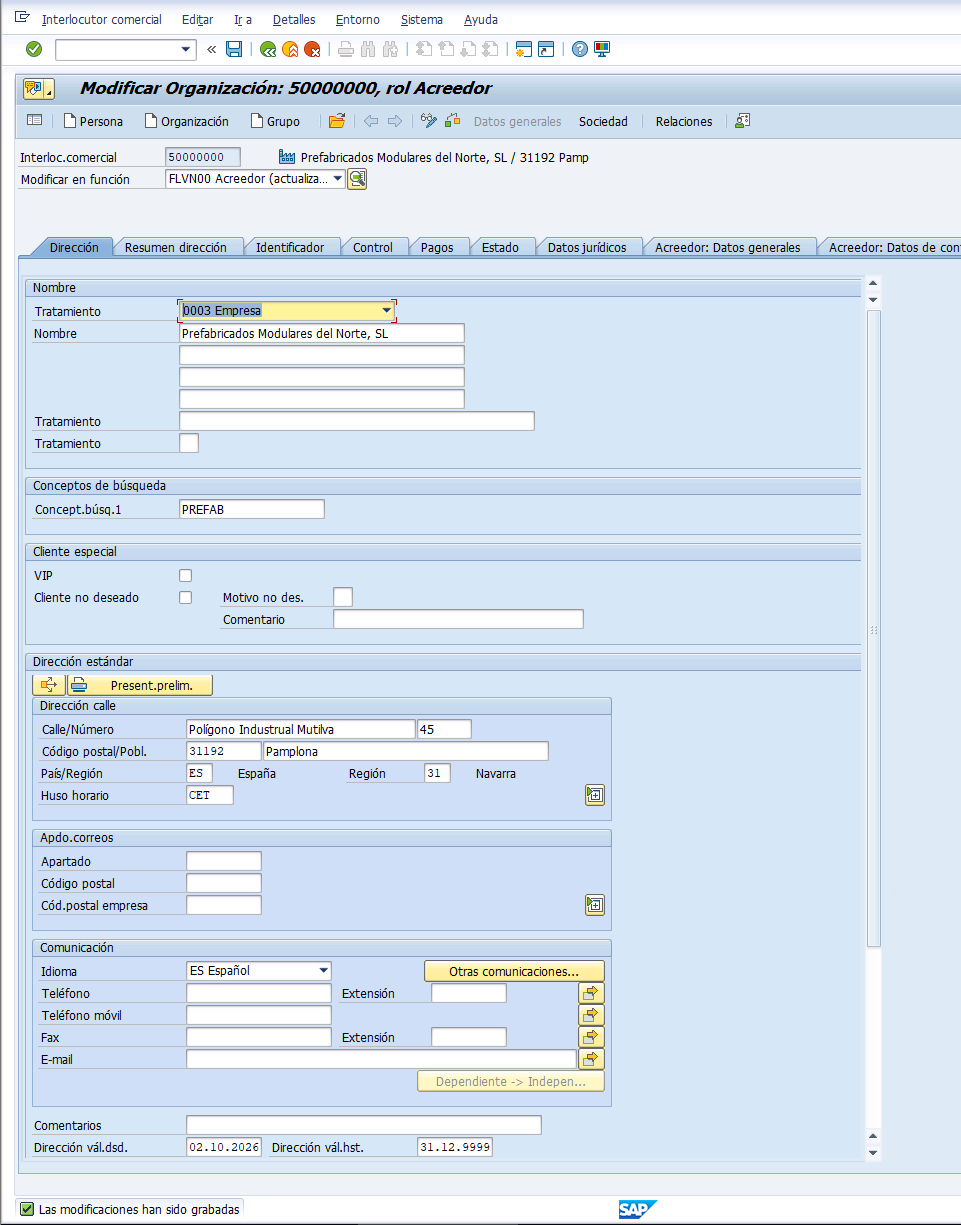This screenshot has height=1225, width=961.
Task: Click the Otras comunicaciones... button
Action: coord(514,971)
